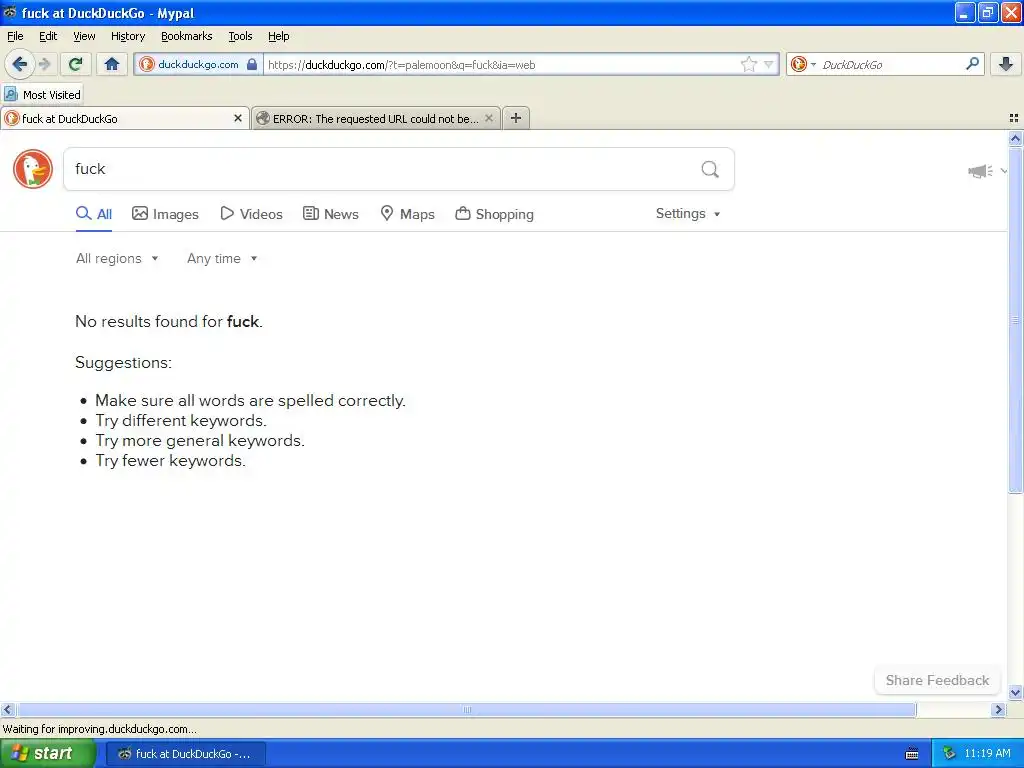Click the small dropdown arrow beside megaphone
1024x768 pixels.
click(1004, 171)
